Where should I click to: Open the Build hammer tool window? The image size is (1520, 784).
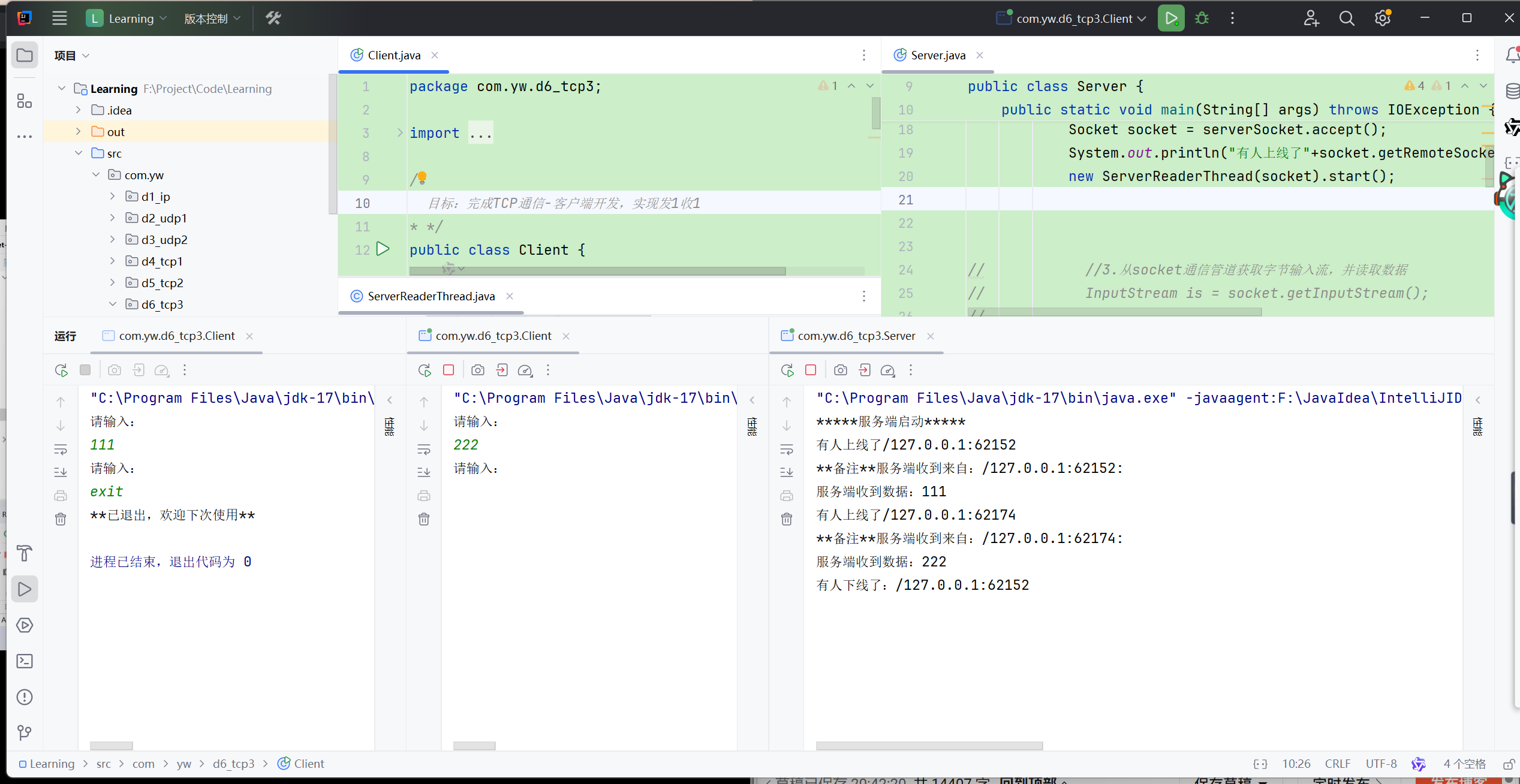[x=25, y=553]
